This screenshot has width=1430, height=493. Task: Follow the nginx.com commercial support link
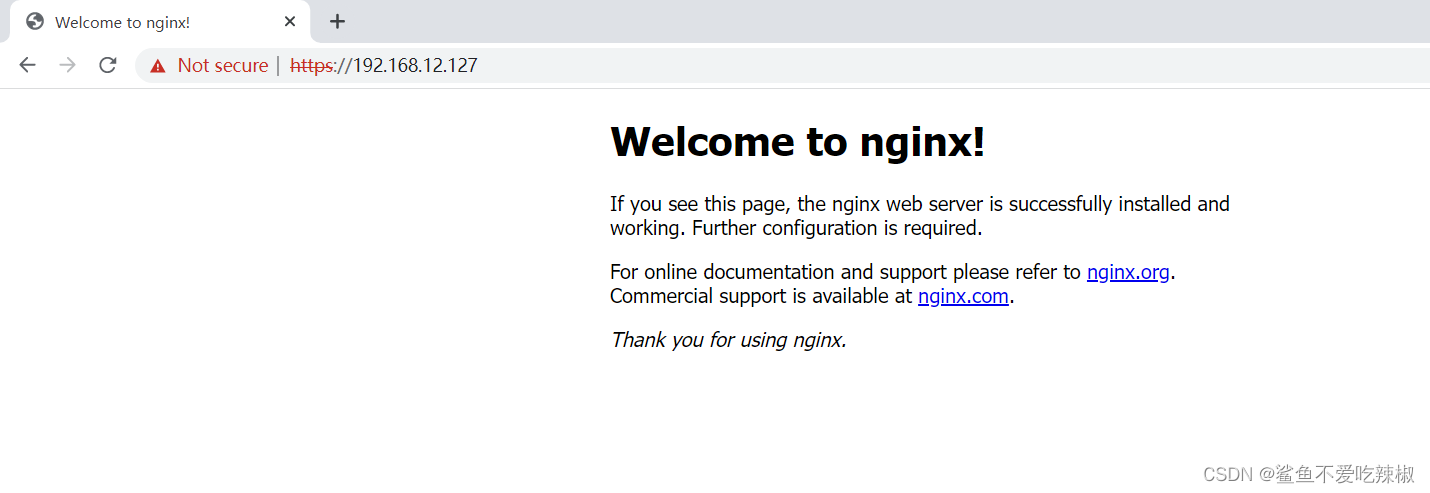pyautogui.click(x=963, y=296)
